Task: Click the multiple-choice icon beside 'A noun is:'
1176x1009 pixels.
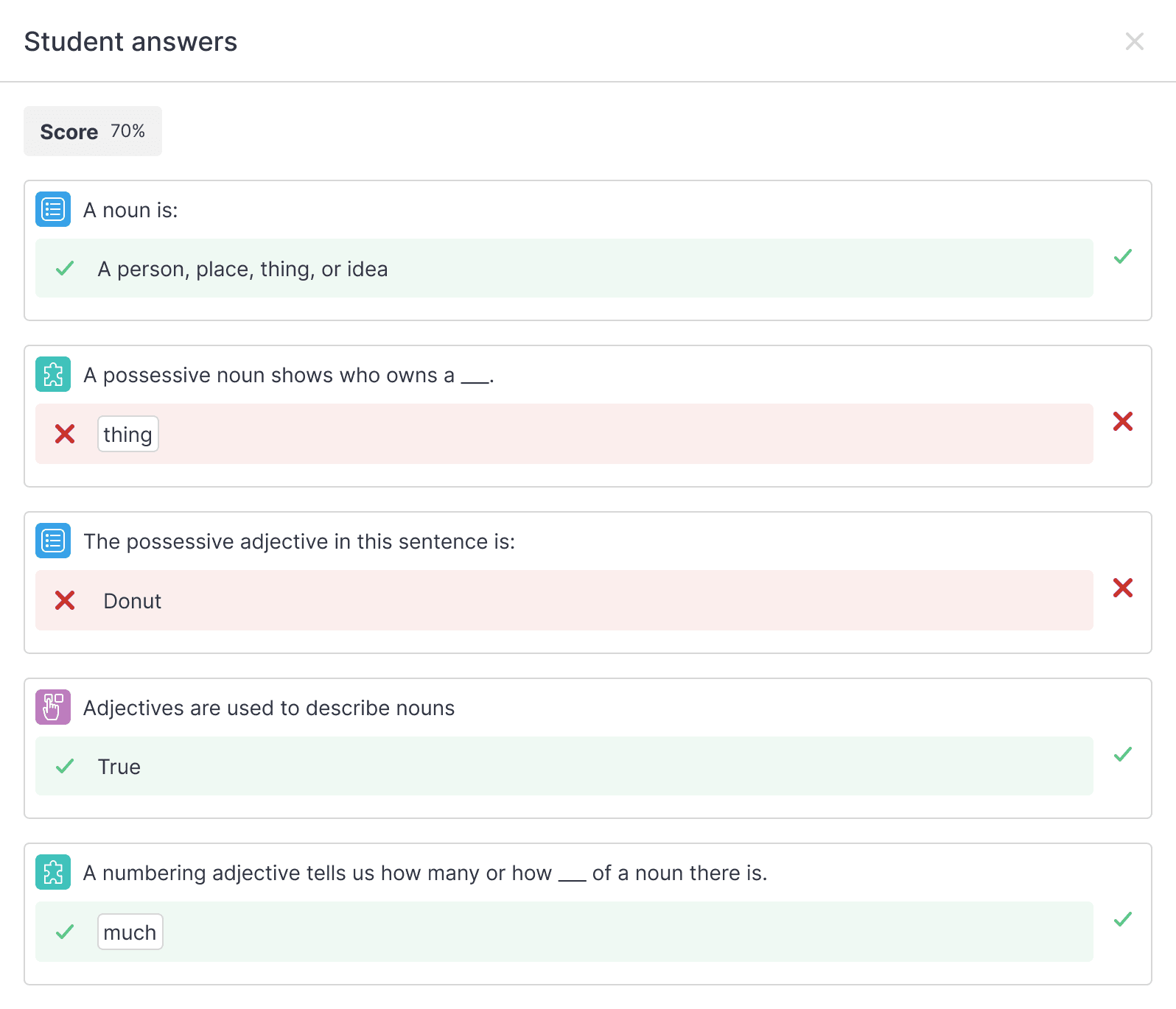Action: pyautogui.click(x=53, y=209)
